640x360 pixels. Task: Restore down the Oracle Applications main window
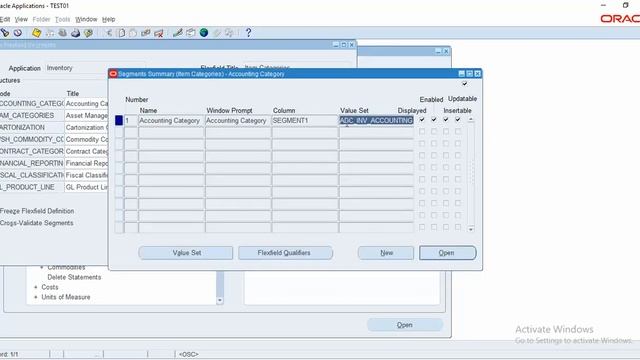pos(625,5)
